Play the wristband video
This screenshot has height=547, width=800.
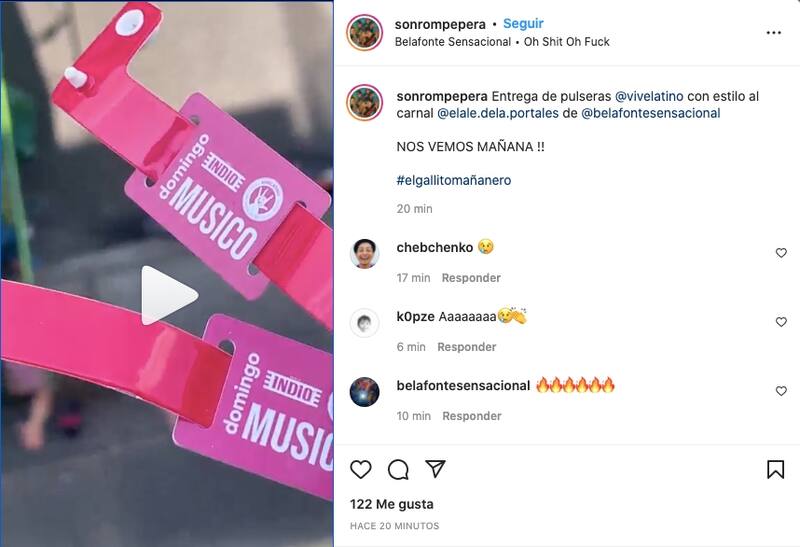coord(168,295)
